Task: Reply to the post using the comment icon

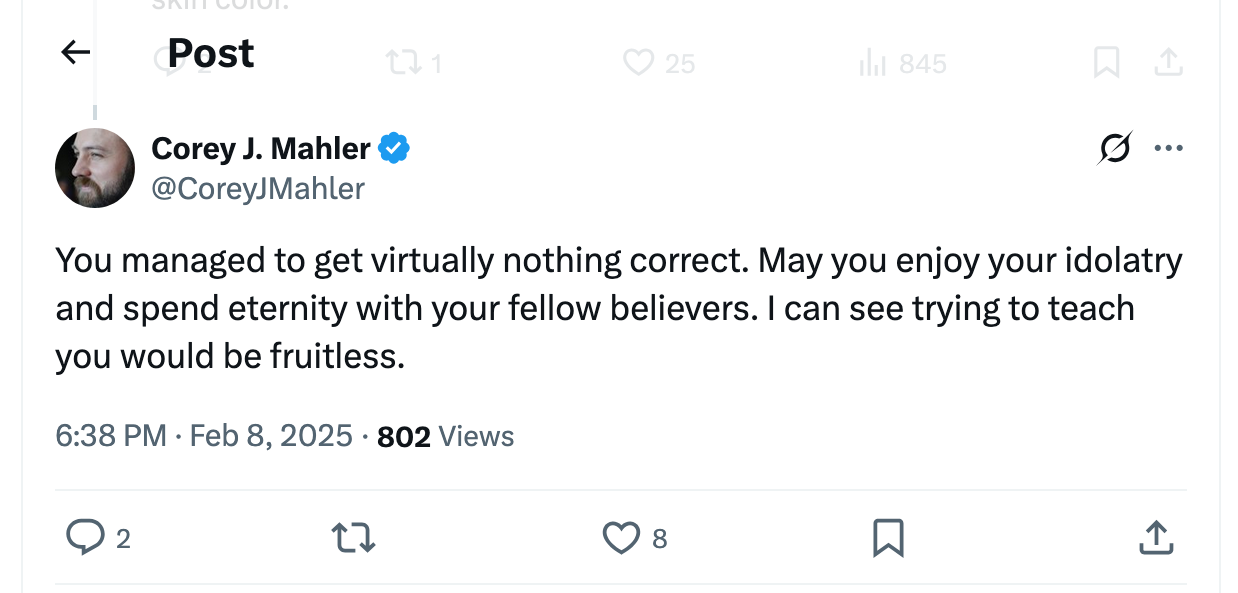Action: (x=87, y=538)
